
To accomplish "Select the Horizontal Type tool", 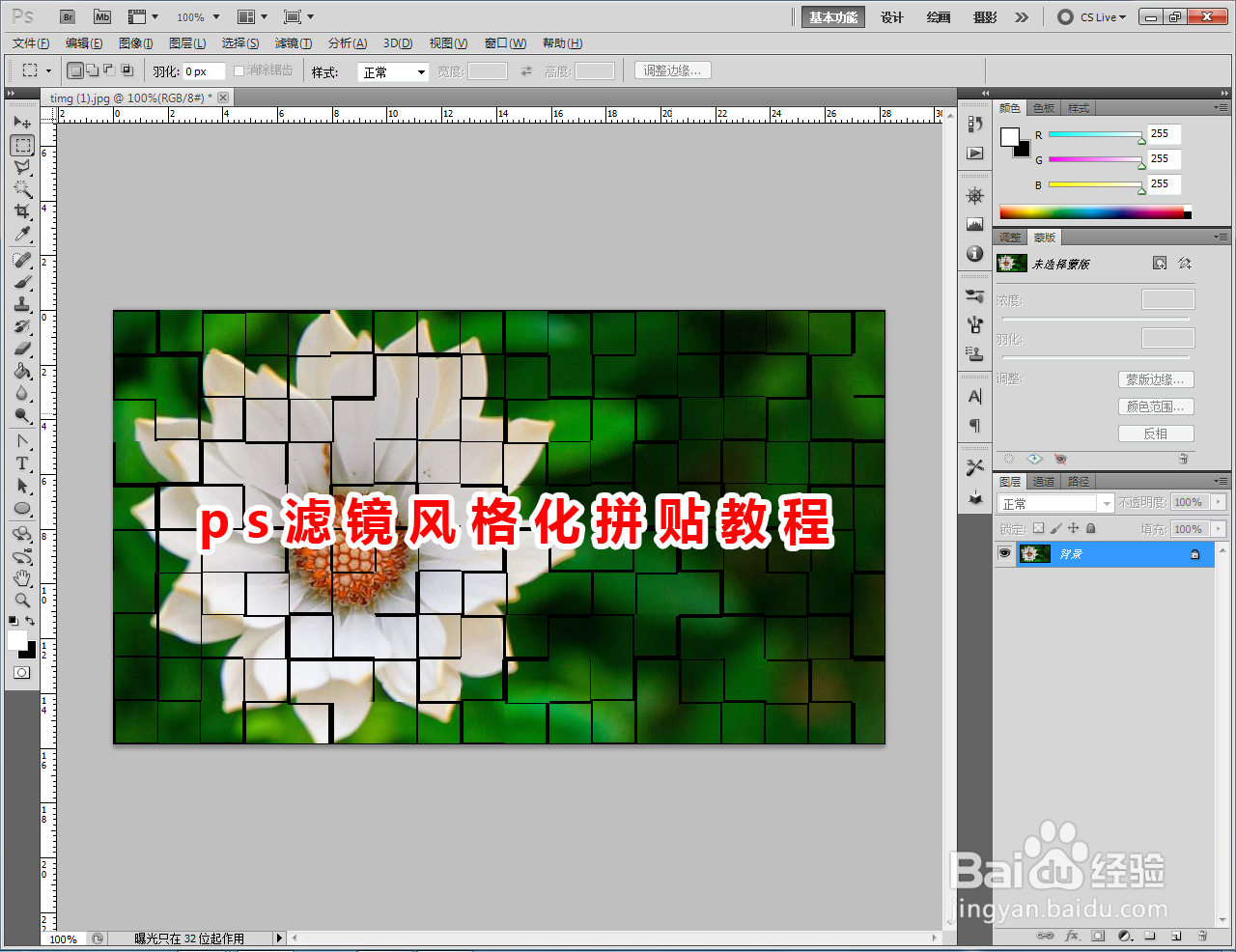I will [22, 462].
